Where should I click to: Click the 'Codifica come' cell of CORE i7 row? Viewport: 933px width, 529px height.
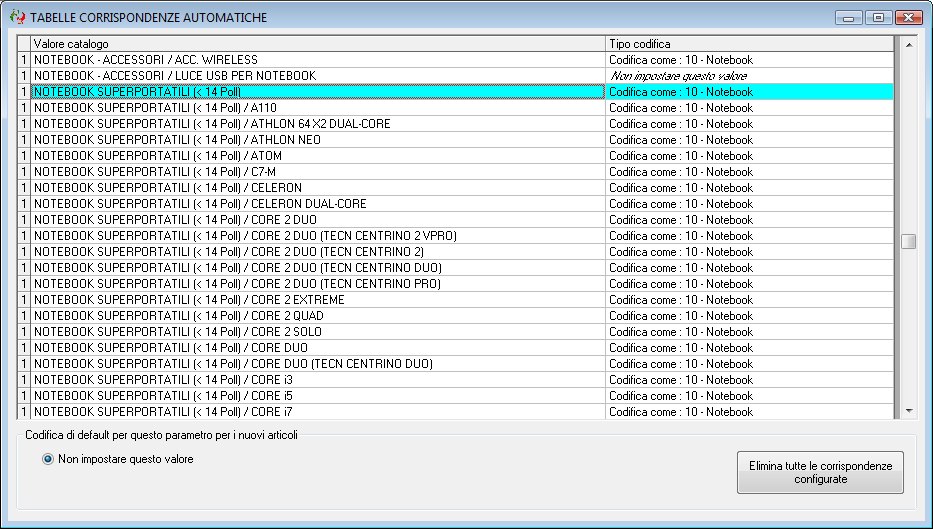pos(750,412)
